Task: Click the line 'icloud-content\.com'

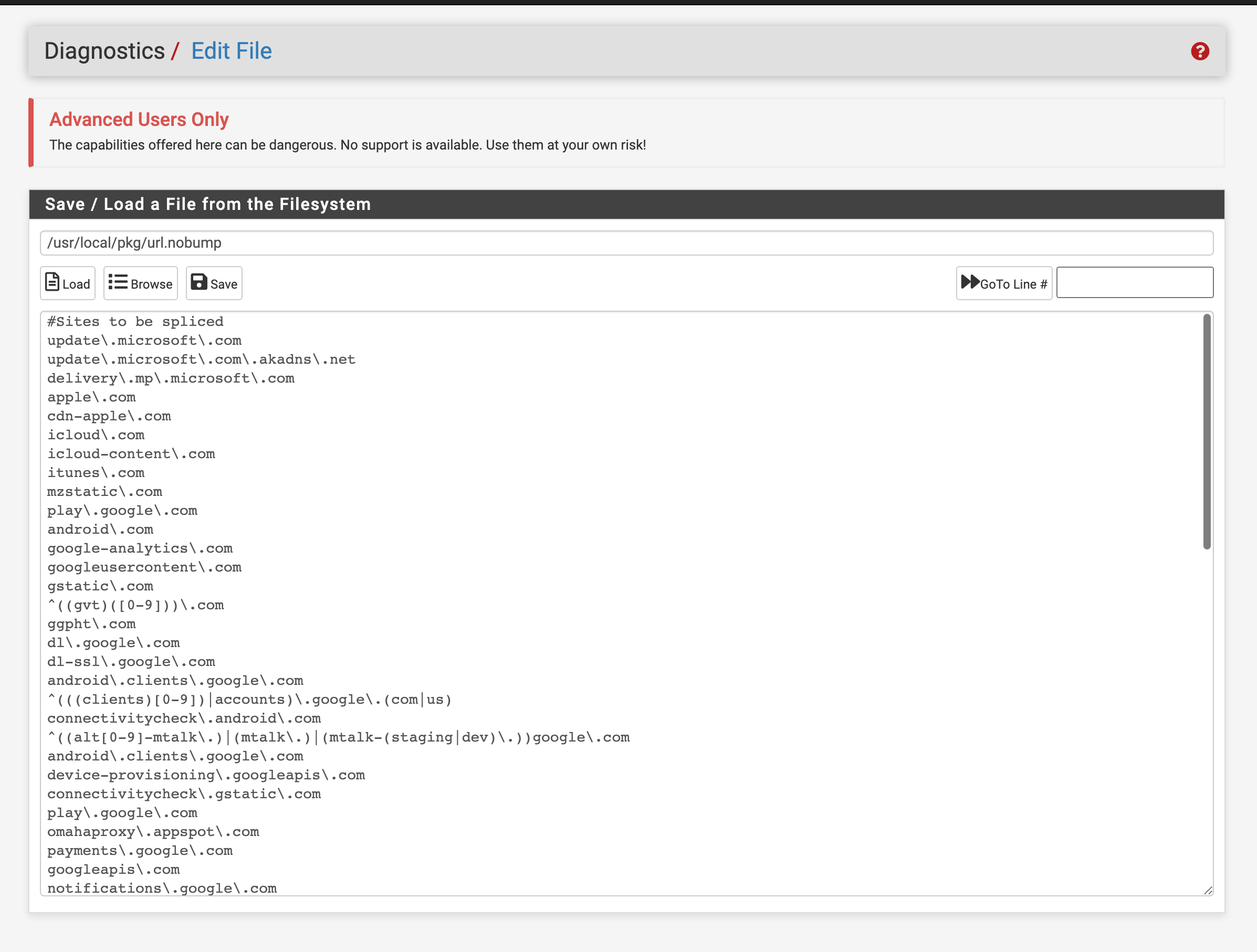Action: [131, 454]
